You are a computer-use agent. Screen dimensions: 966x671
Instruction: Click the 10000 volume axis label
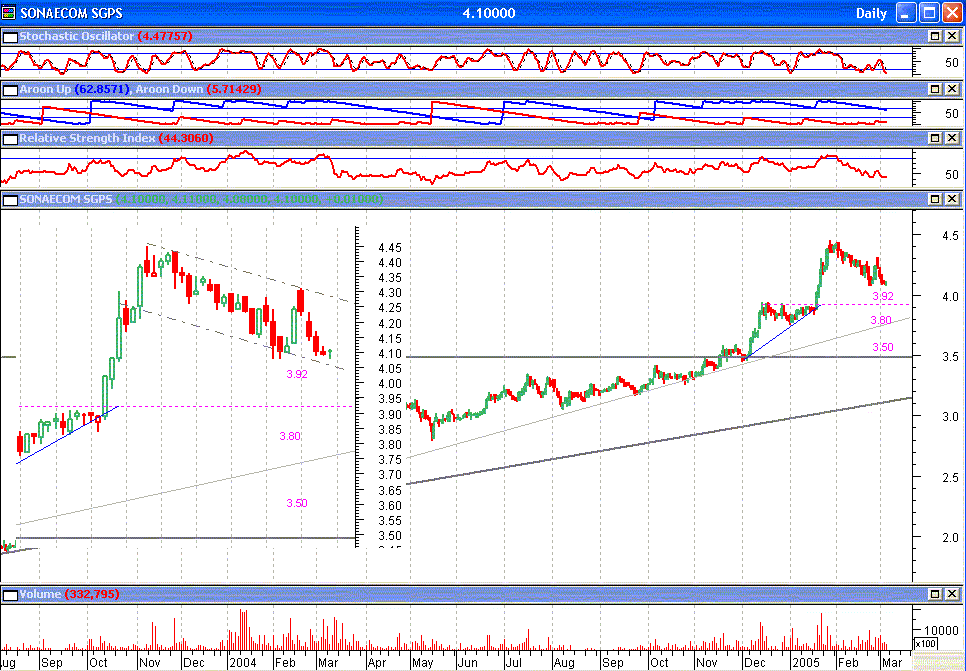[941, 630]
